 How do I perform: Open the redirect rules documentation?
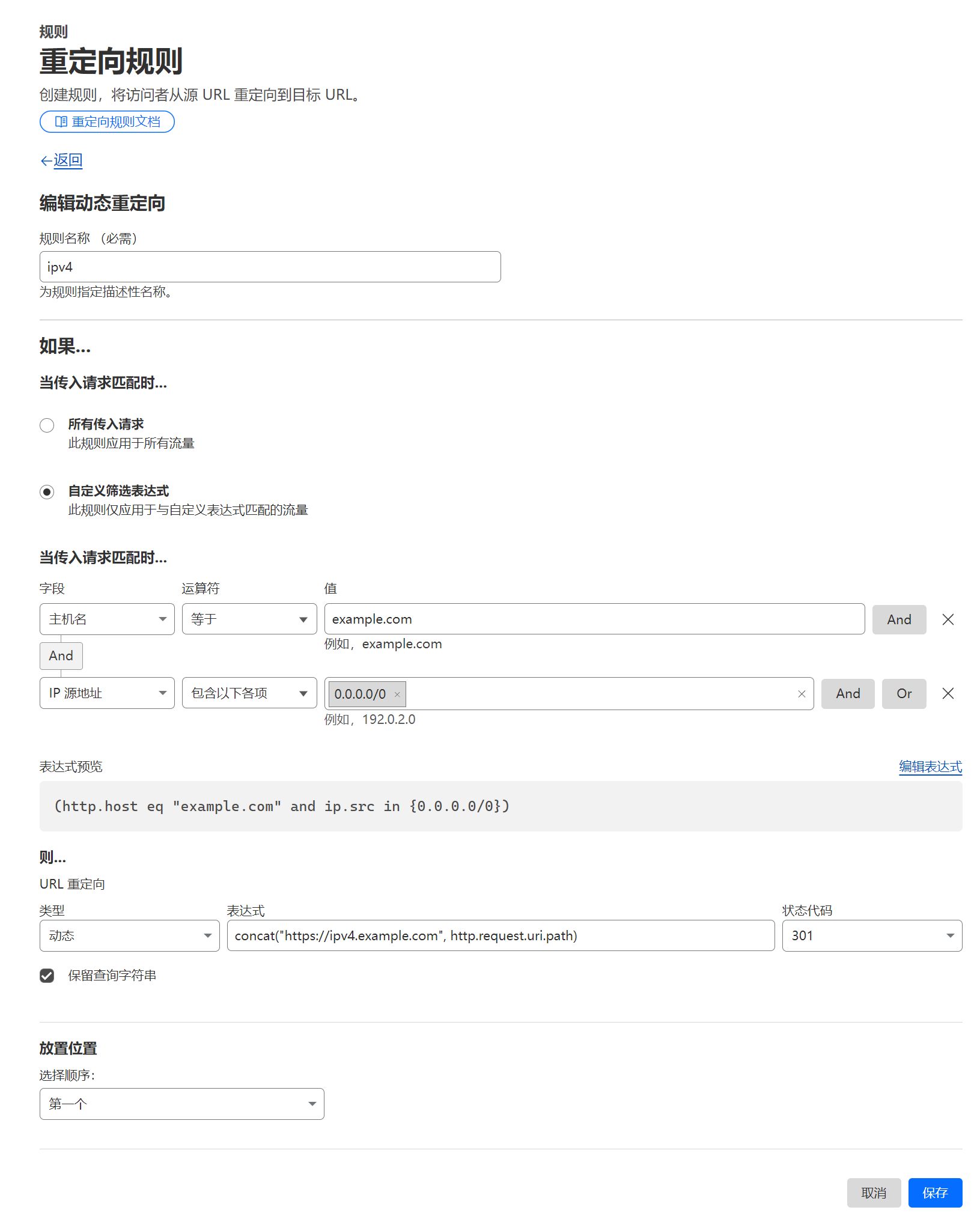pyautogui.click(x=107, y=122)
